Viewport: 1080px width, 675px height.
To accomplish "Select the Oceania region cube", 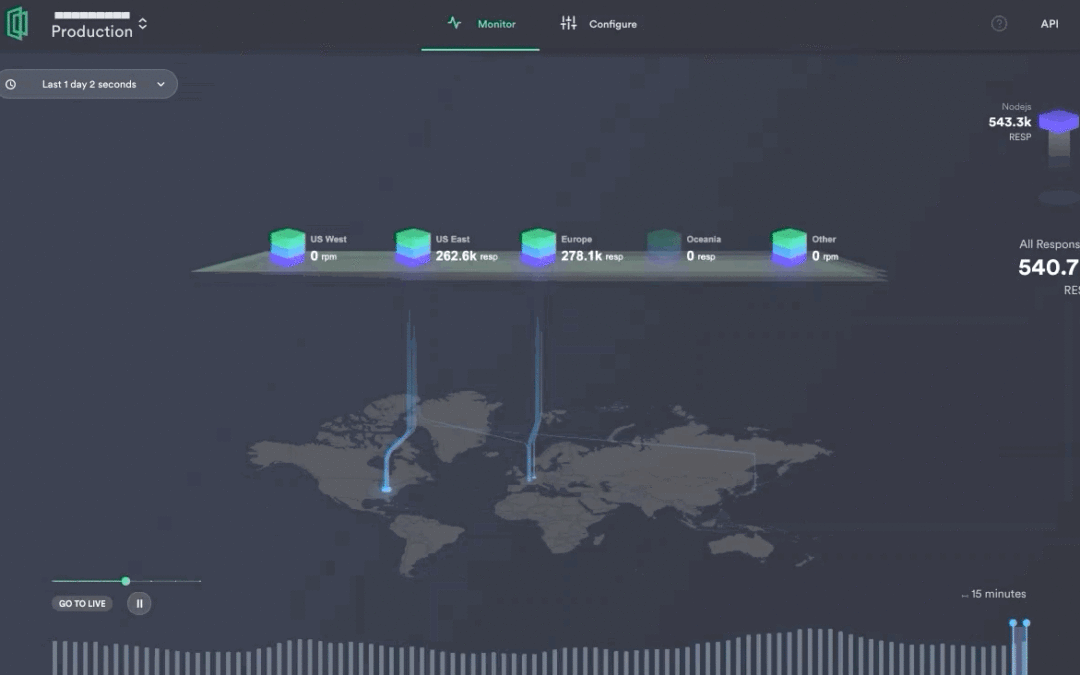I will [664, 247].
